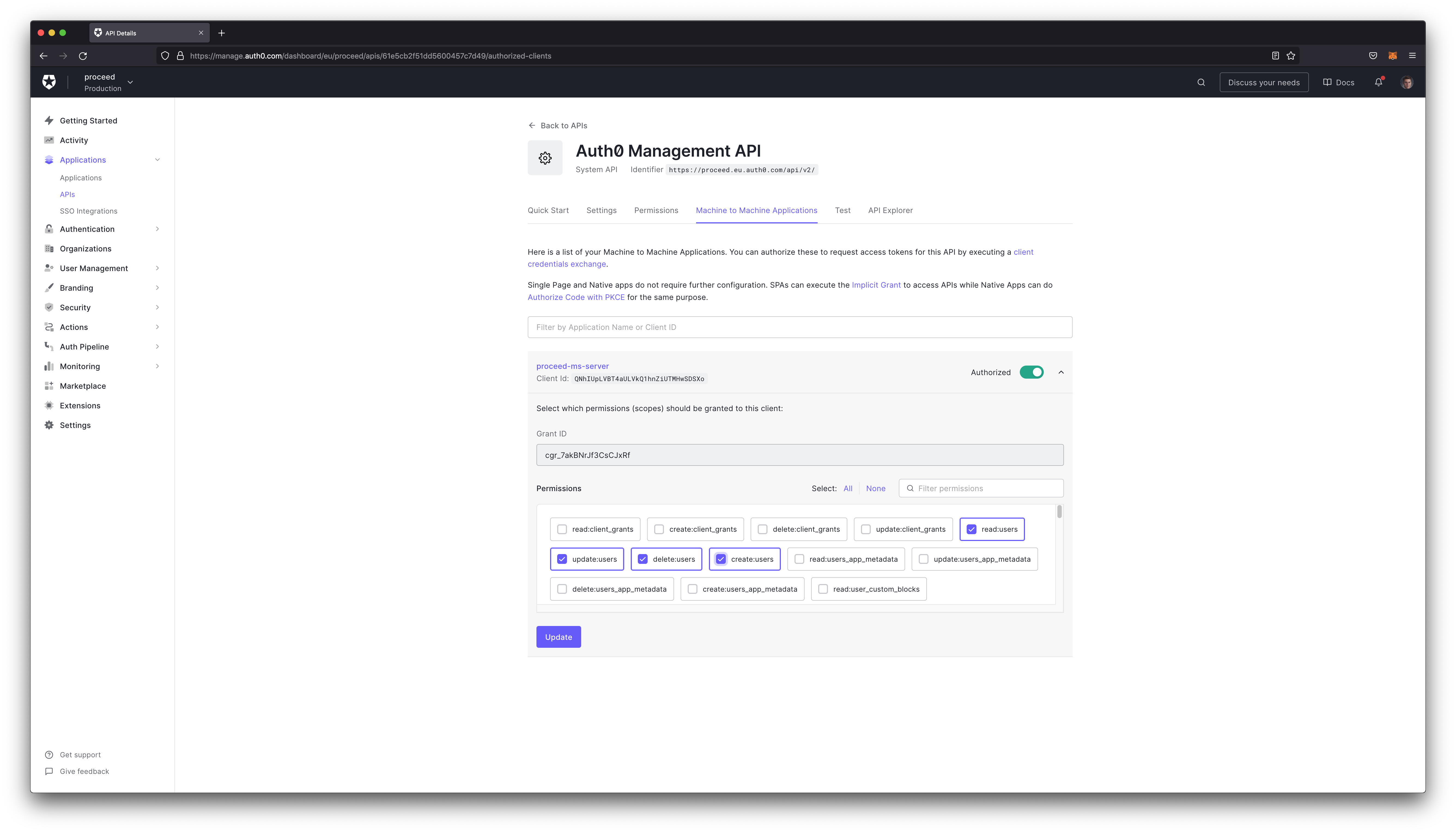1456x833 pixels.
Task: Click the Getting Started sidebar icon
Action: click(x=48, y=120)
